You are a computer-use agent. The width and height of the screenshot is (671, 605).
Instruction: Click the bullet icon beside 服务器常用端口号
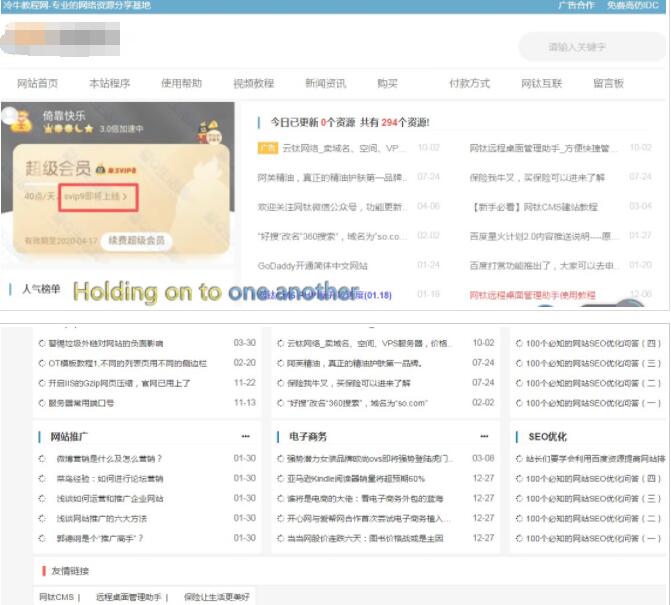[x=42, y=403]
